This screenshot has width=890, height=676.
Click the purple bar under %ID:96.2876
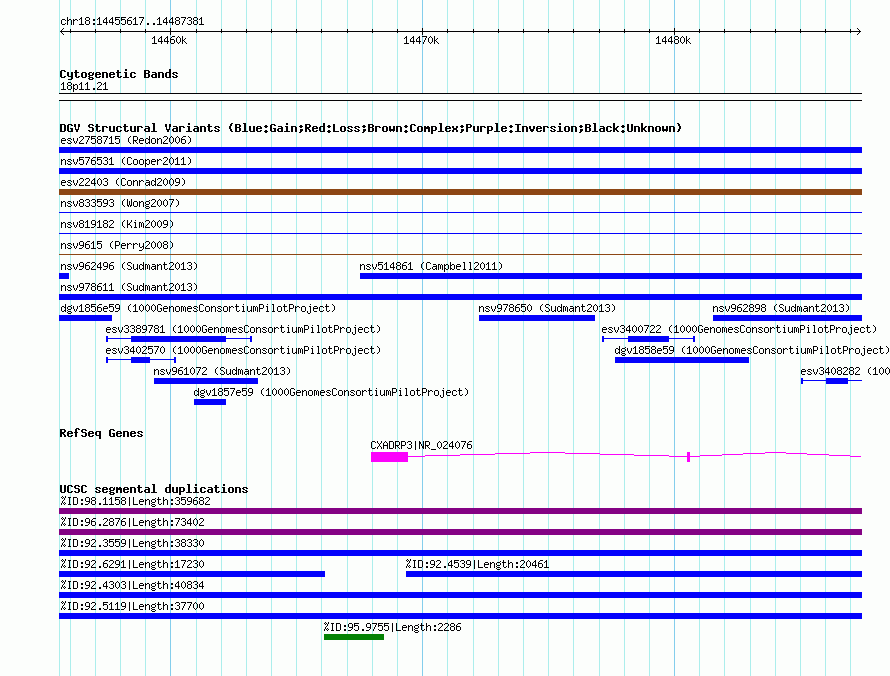460,532
